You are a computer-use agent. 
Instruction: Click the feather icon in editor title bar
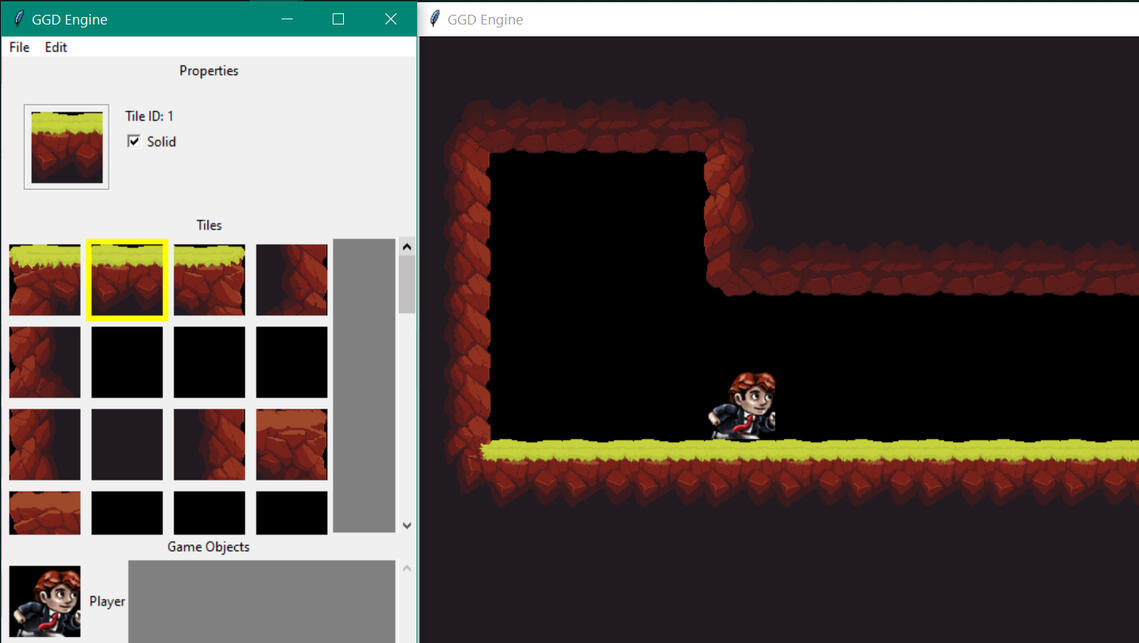(18, 19)
